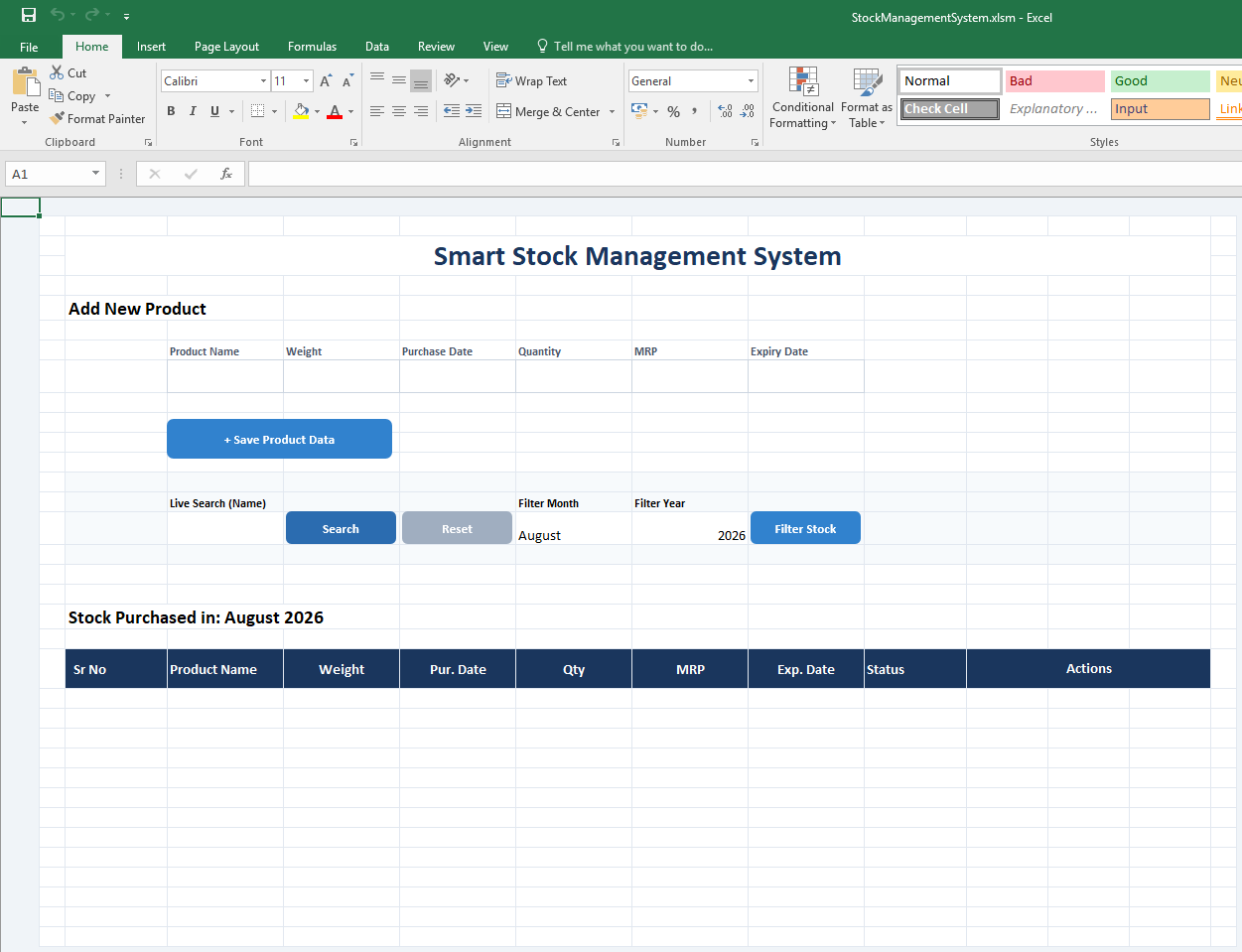1242x952 pixels.
Task: Toggle Bottom Align option
Action: point(421,80)
